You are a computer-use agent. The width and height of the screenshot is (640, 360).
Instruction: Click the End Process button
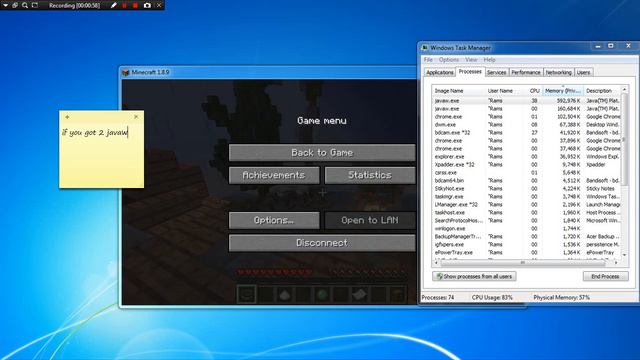click(605, 276)
